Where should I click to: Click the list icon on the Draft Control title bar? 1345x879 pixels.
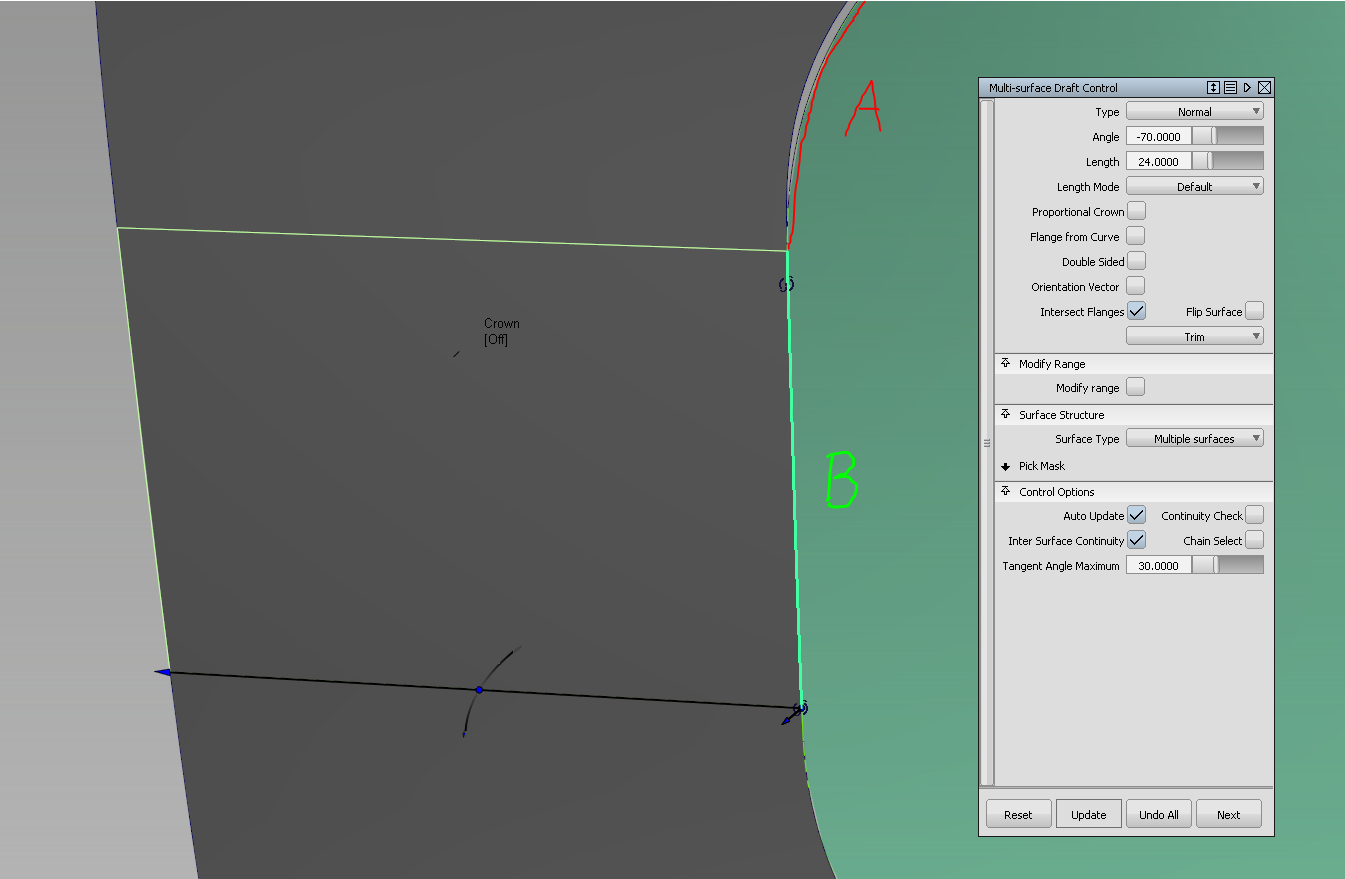(x=1230, y=87)
